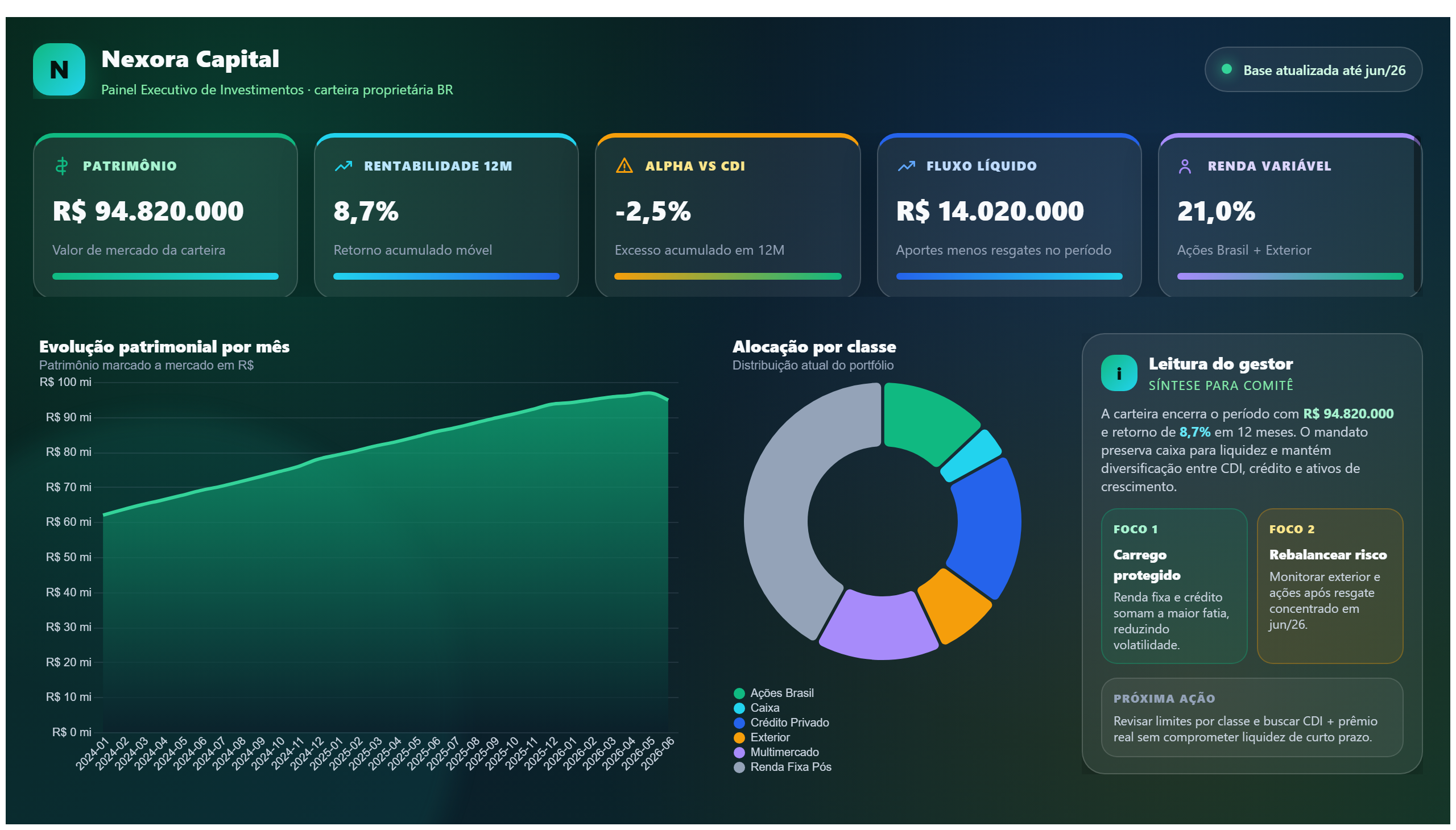Click the Nexora Capital heading
This screenshot has width=1456, height=830.
pyautogui.click(x=190, y=59)
